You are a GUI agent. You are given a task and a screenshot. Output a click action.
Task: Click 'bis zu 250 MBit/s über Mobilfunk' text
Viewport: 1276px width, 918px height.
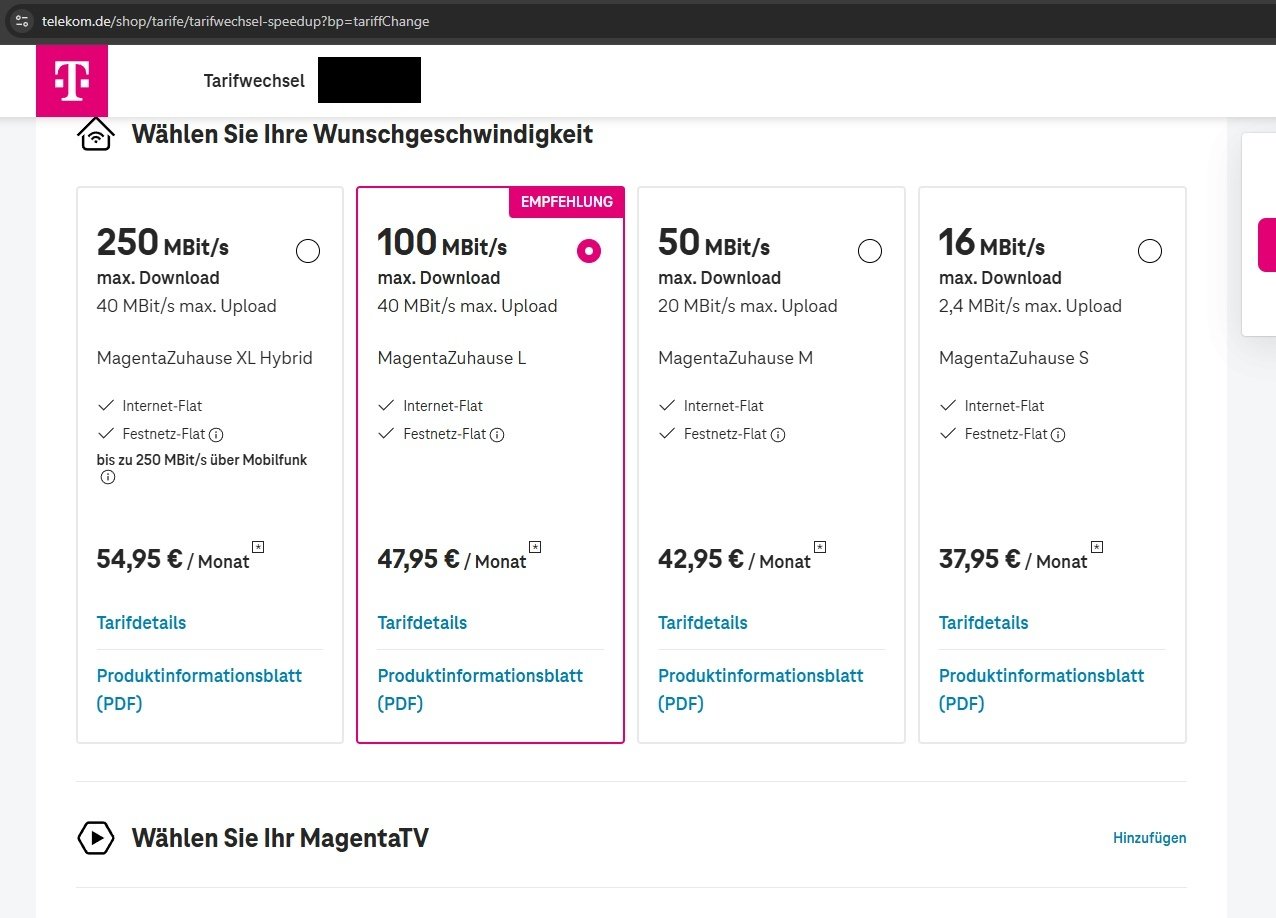point(202,460)
